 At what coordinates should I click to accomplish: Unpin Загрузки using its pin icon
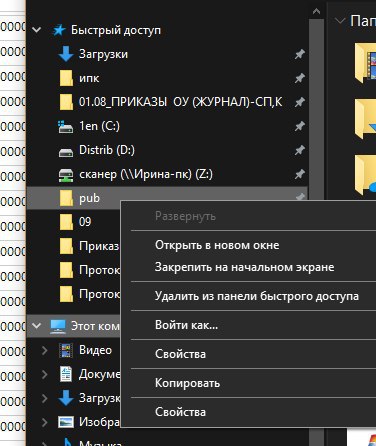300,54
